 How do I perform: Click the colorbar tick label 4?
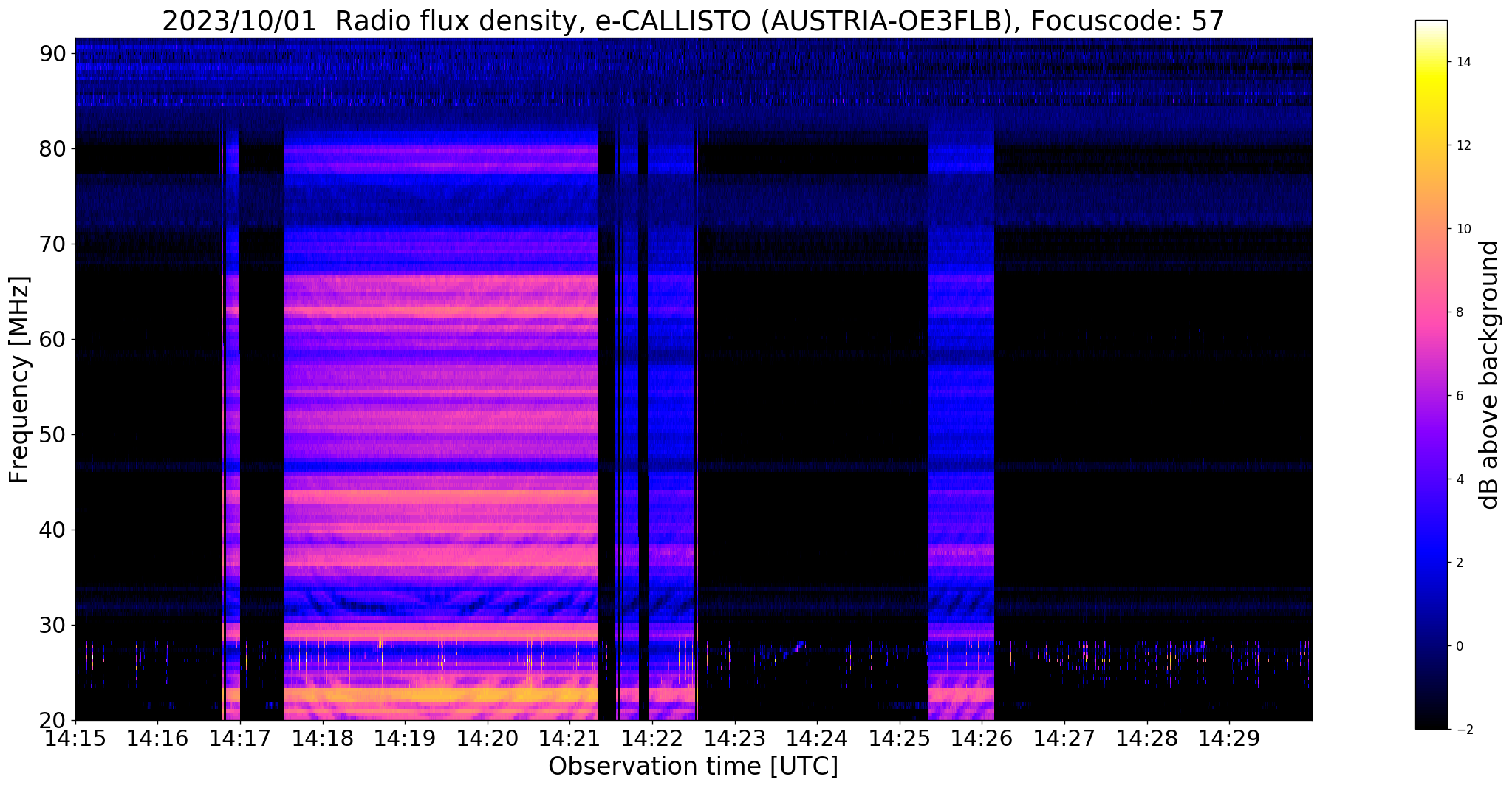click(x=1459, y=479)
